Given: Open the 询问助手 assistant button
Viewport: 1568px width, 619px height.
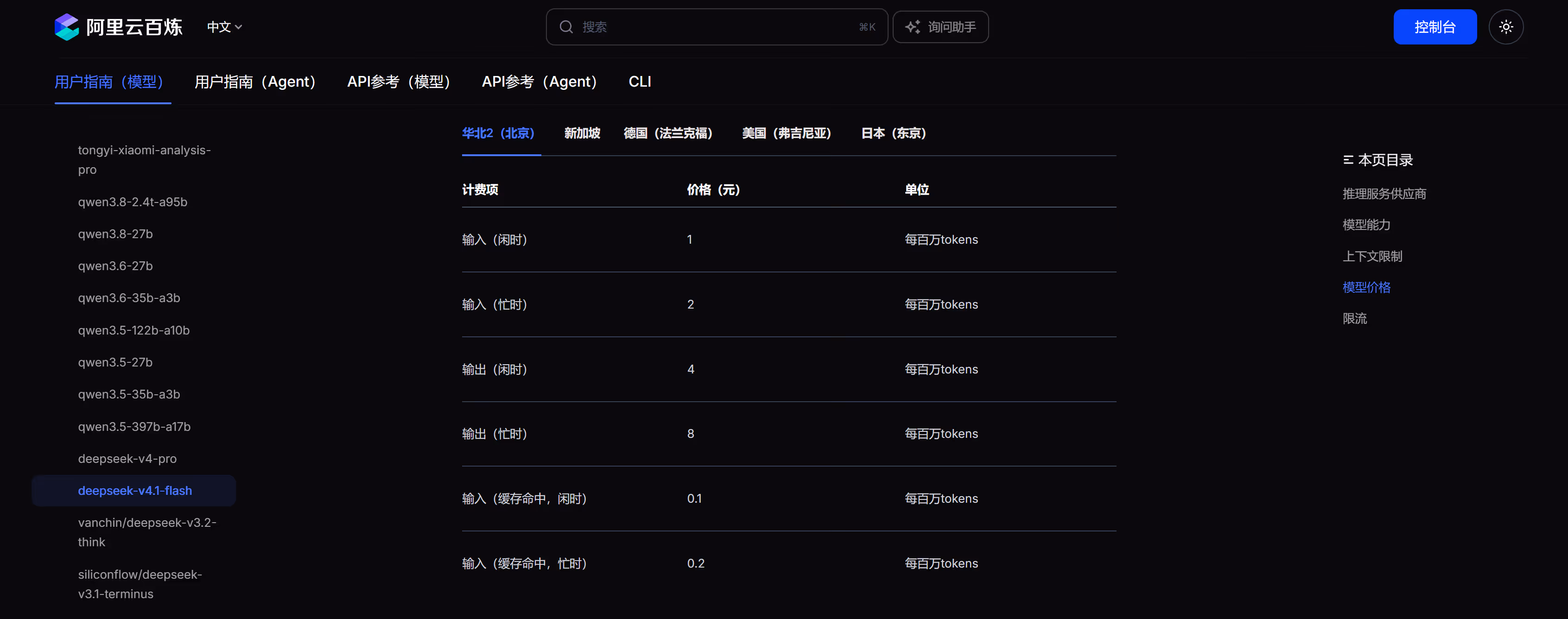Looking at the screenshot, I should [x=940, y=27].
